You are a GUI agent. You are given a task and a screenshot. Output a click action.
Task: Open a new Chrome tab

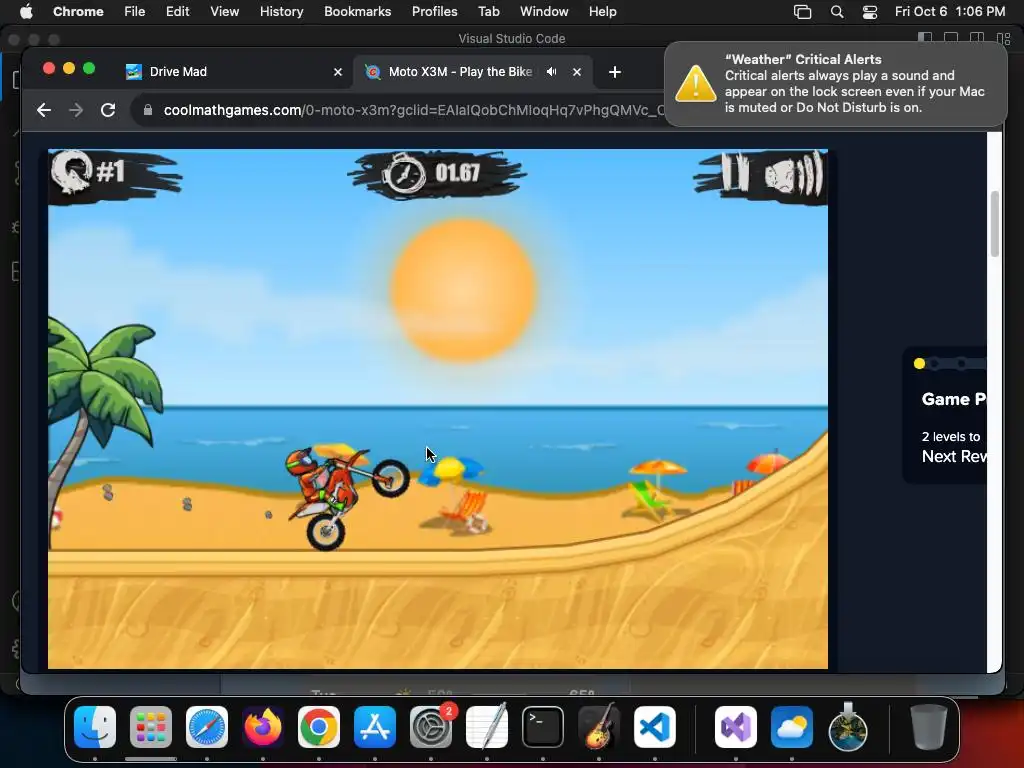click(x=615, y=72)
